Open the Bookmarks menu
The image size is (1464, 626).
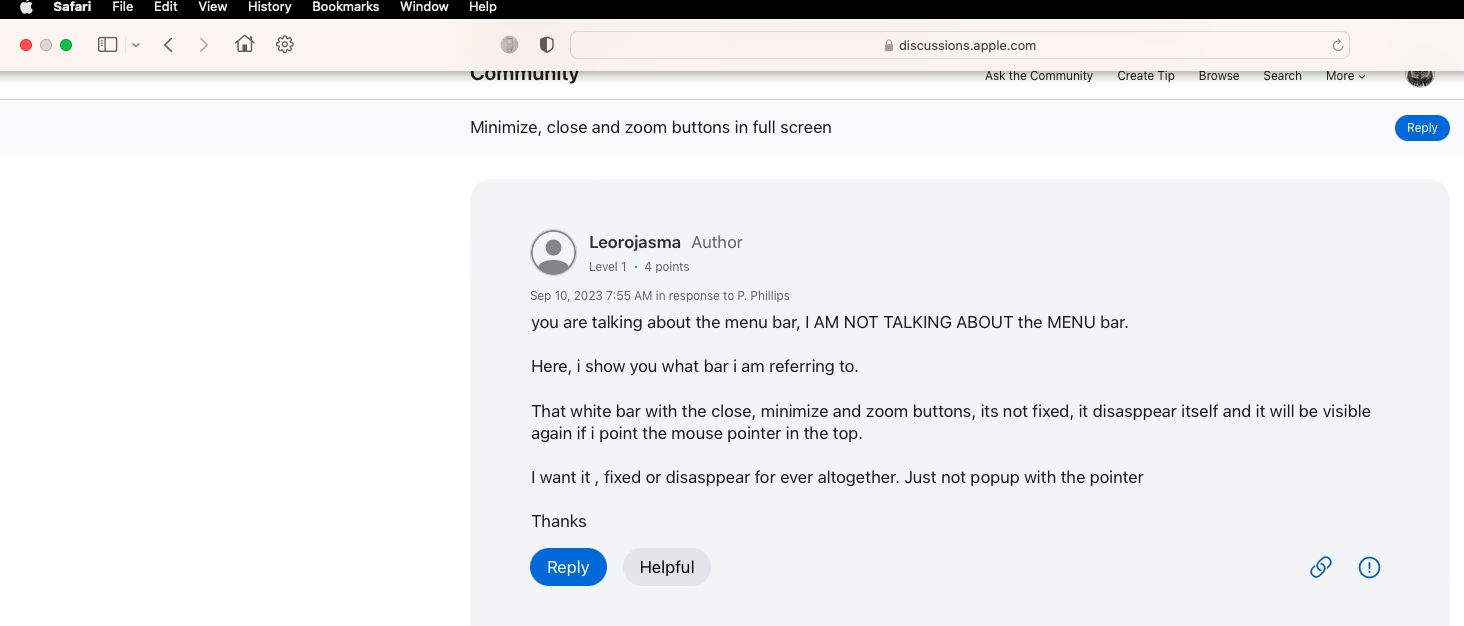pos(345,7)
